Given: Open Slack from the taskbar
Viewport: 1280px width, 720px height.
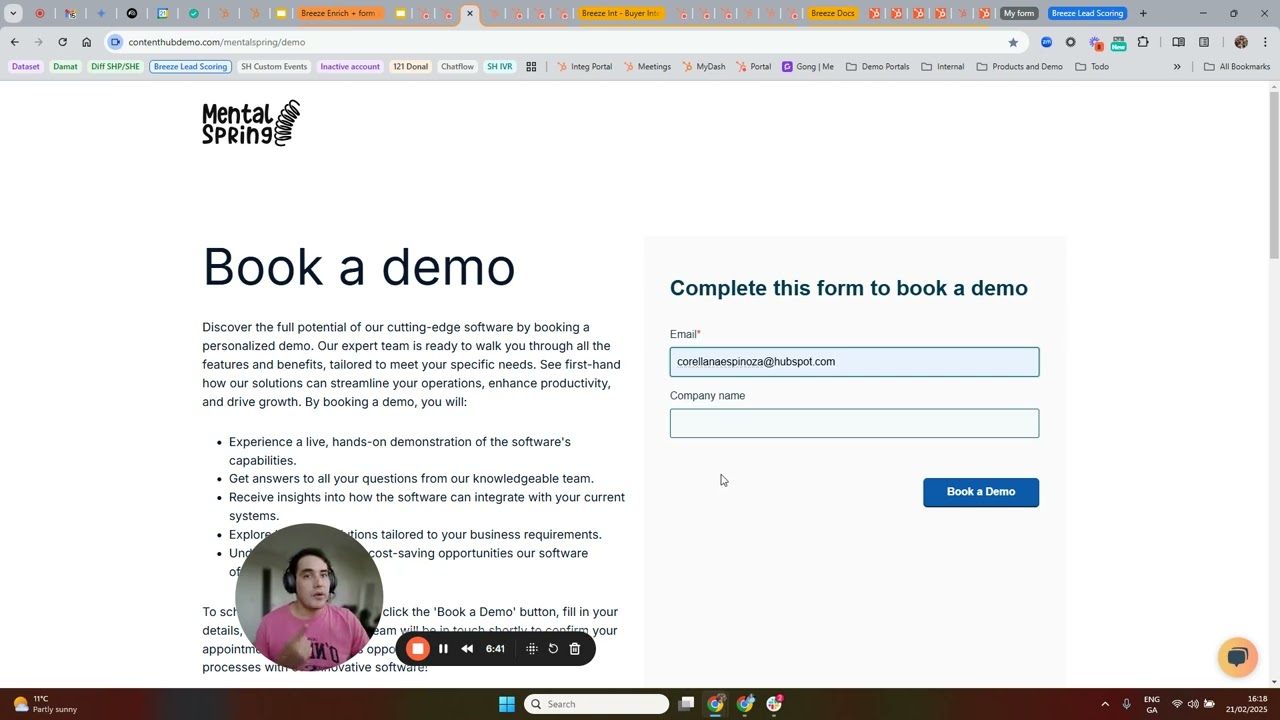Looking at the screenshot, I should coord(775,704).
